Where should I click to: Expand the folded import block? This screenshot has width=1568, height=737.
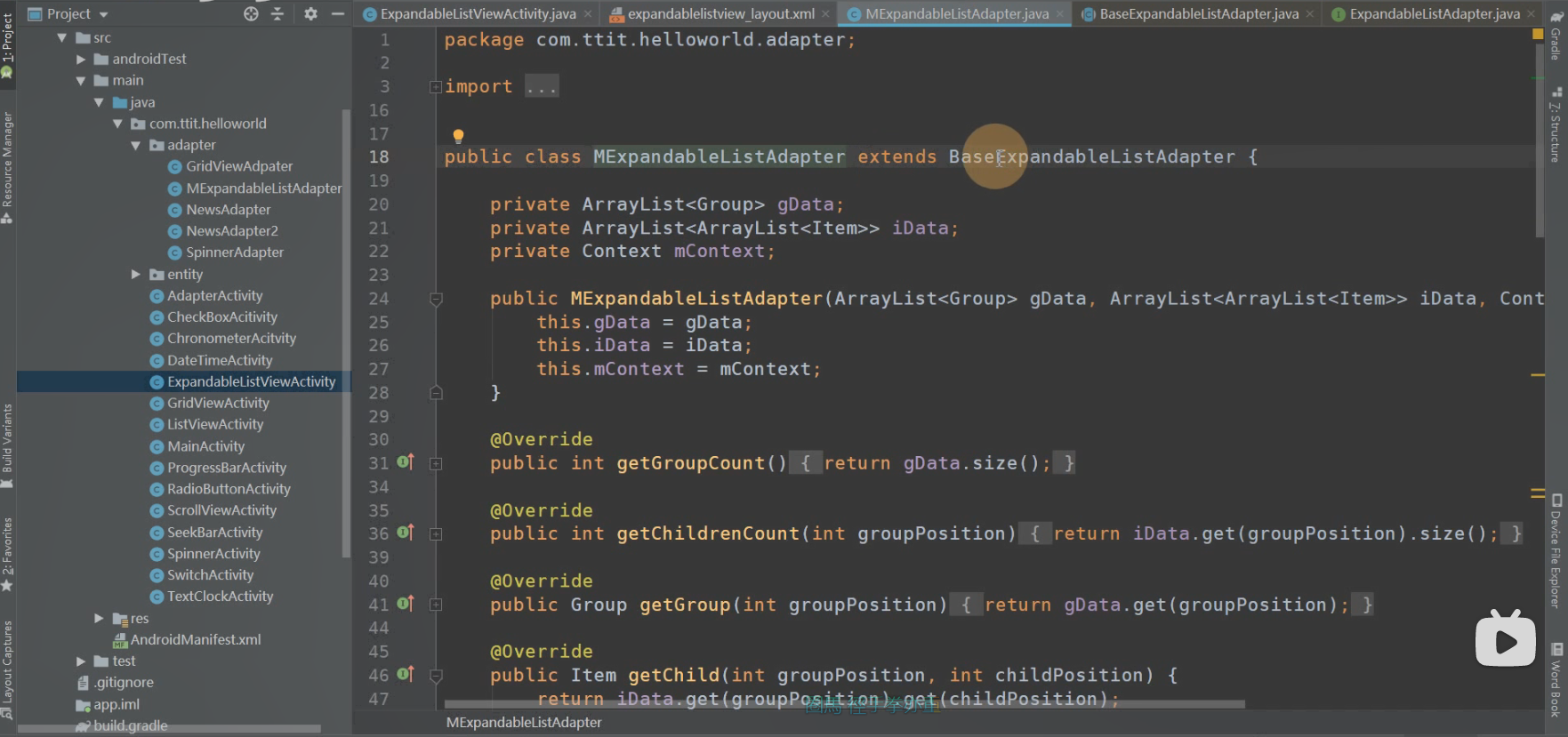pyautogui.click(x=436, y=86)
